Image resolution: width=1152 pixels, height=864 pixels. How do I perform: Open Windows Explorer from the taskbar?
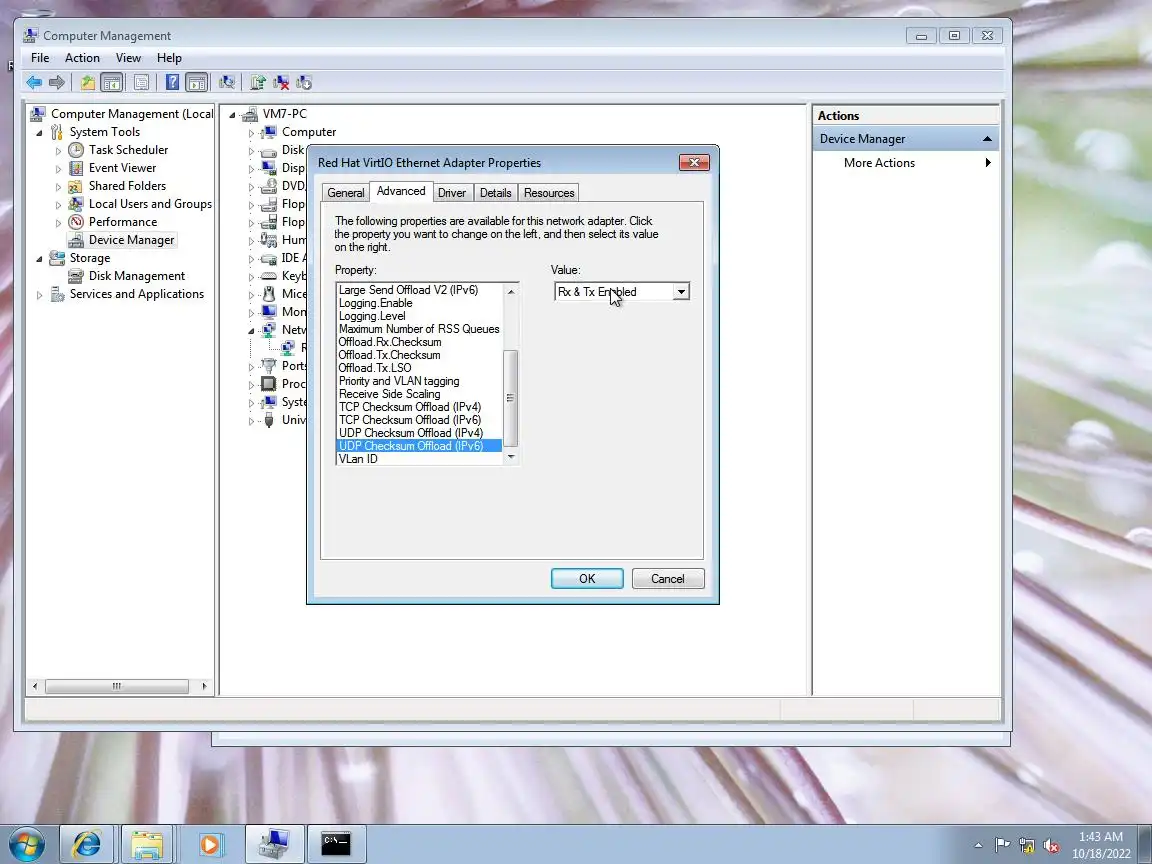[146, 843]
